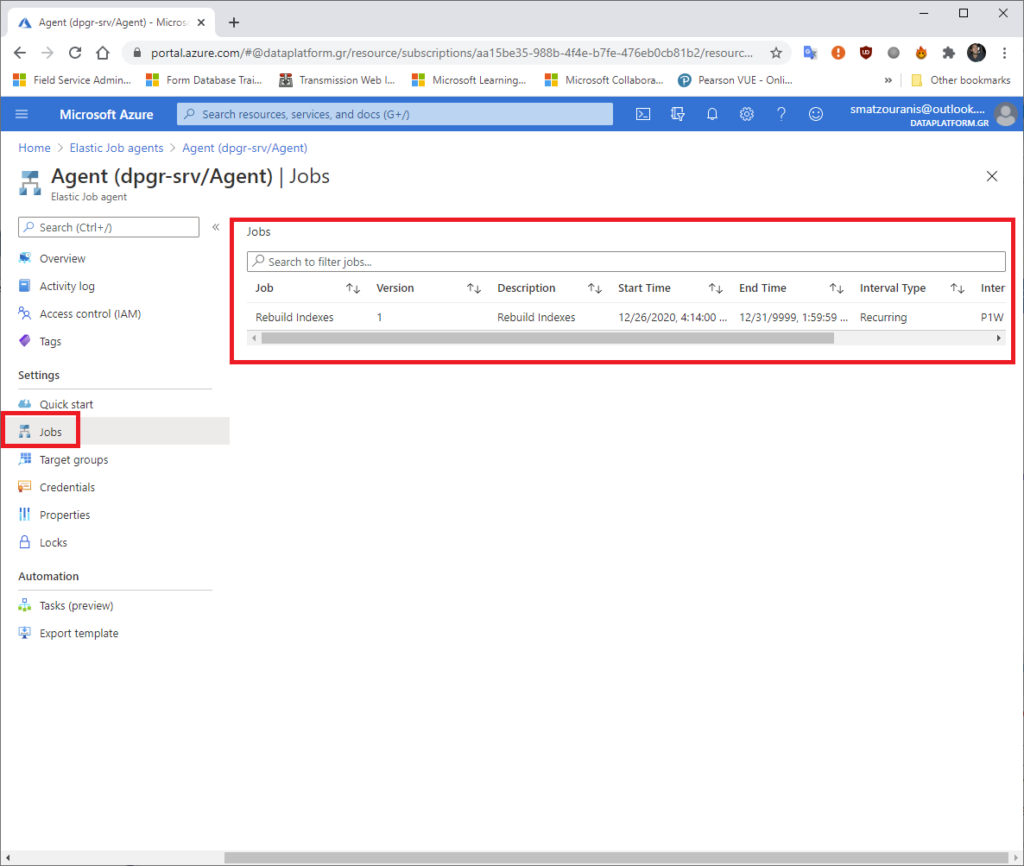Go to Home breadcrumb link
The image size is (1024, 866).
(35, 148)
